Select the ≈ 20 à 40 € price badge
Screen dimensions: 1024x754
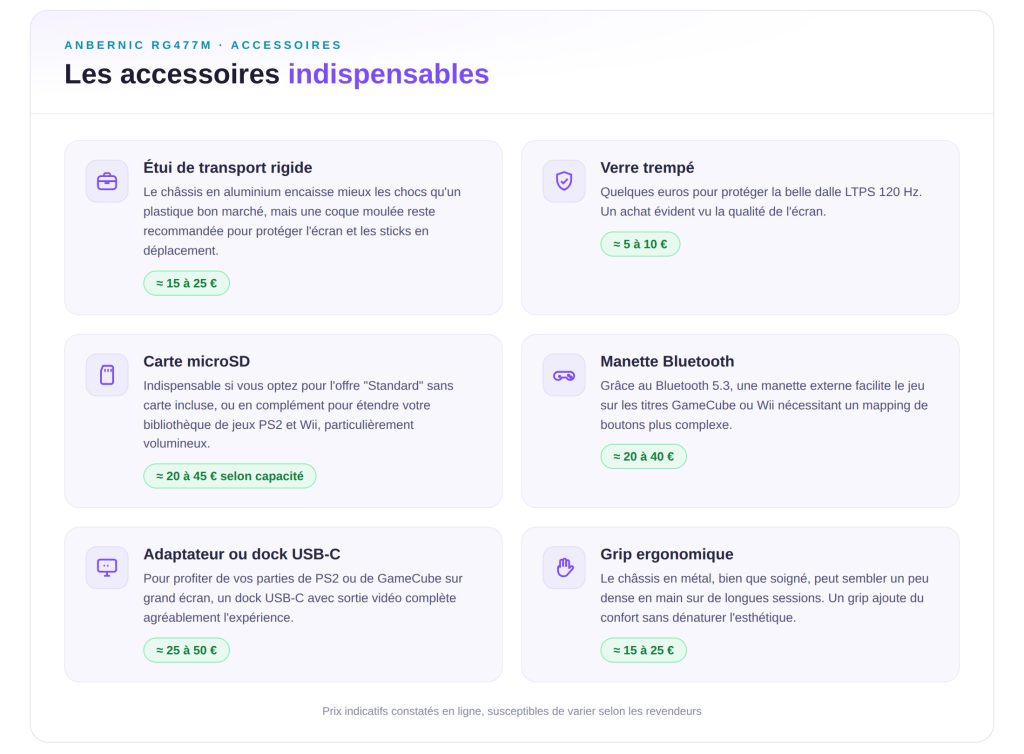(643, 456)
